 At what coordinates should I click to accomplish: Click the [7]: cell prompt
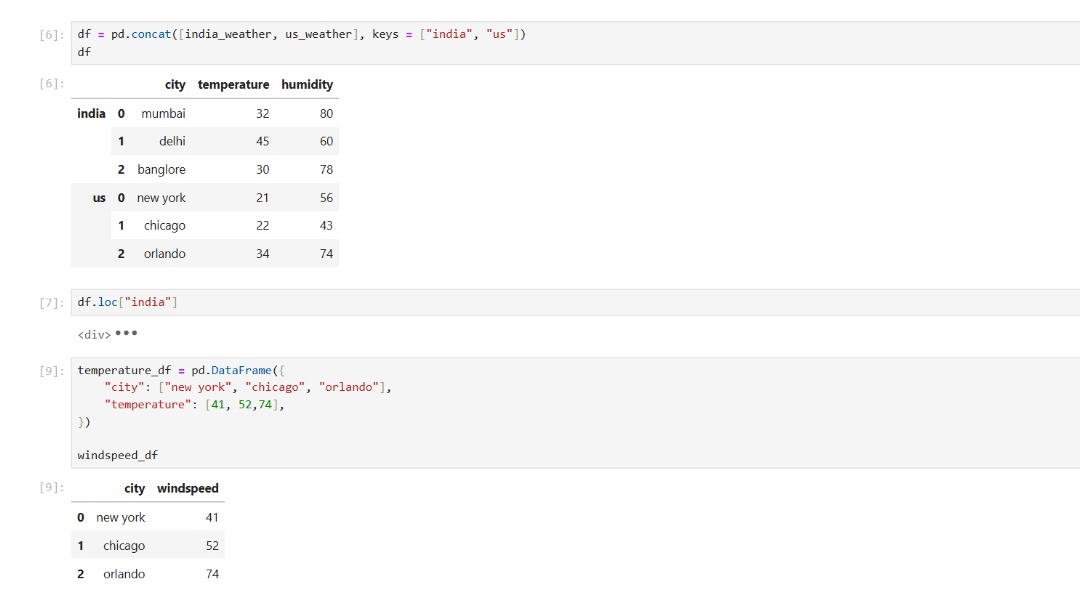coord(52,303)
